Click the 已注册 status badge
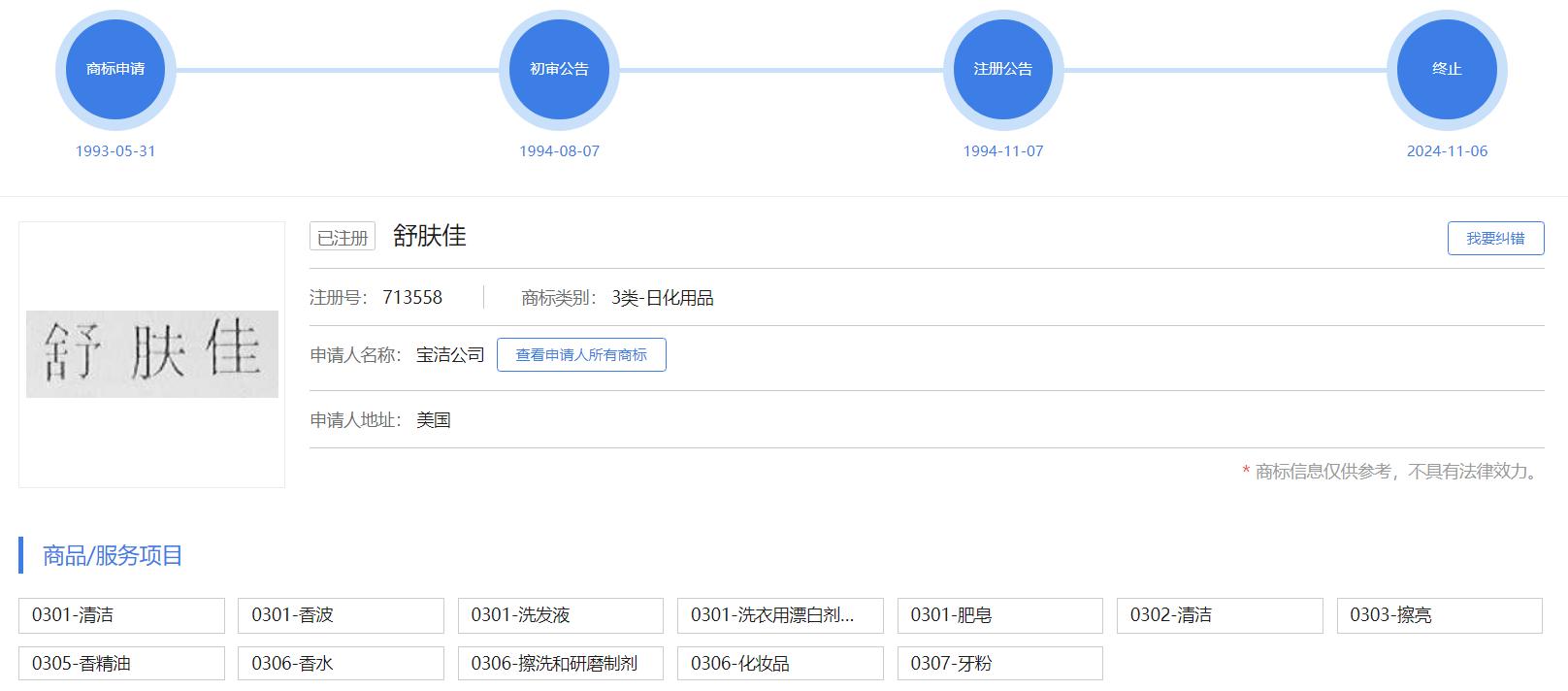Image resolution: width=1568 pixels, height=691 pixels. pyautogui.click(x=343, y=237)
